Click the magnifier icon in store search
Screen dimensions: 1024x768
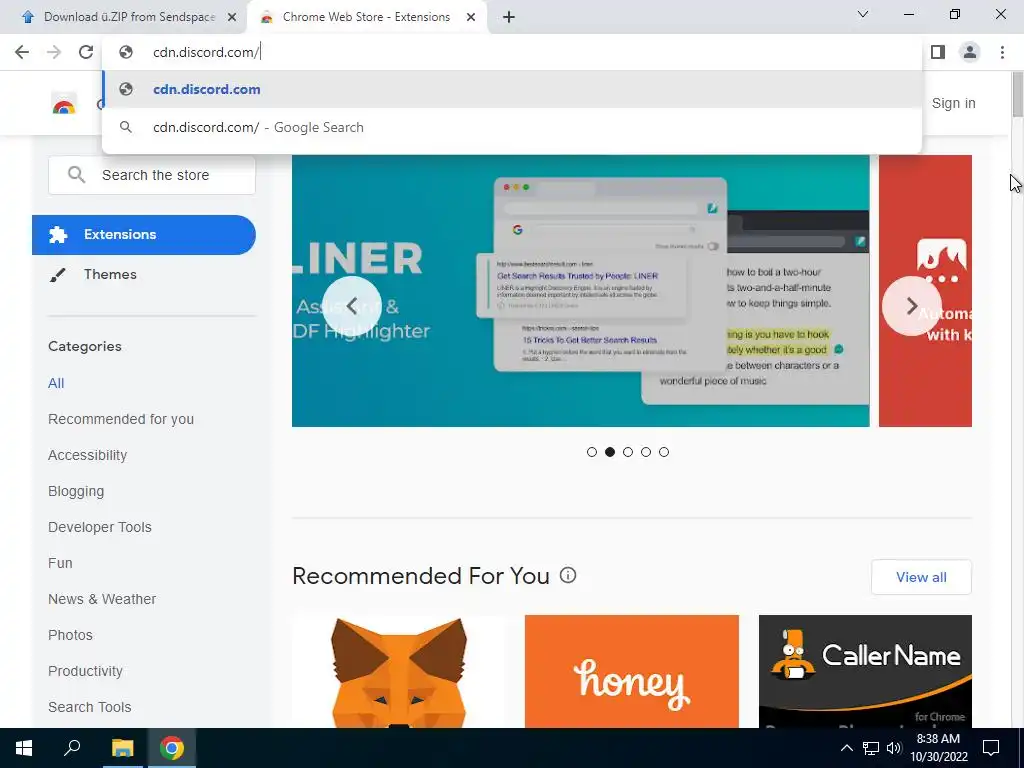pos(76,175)
